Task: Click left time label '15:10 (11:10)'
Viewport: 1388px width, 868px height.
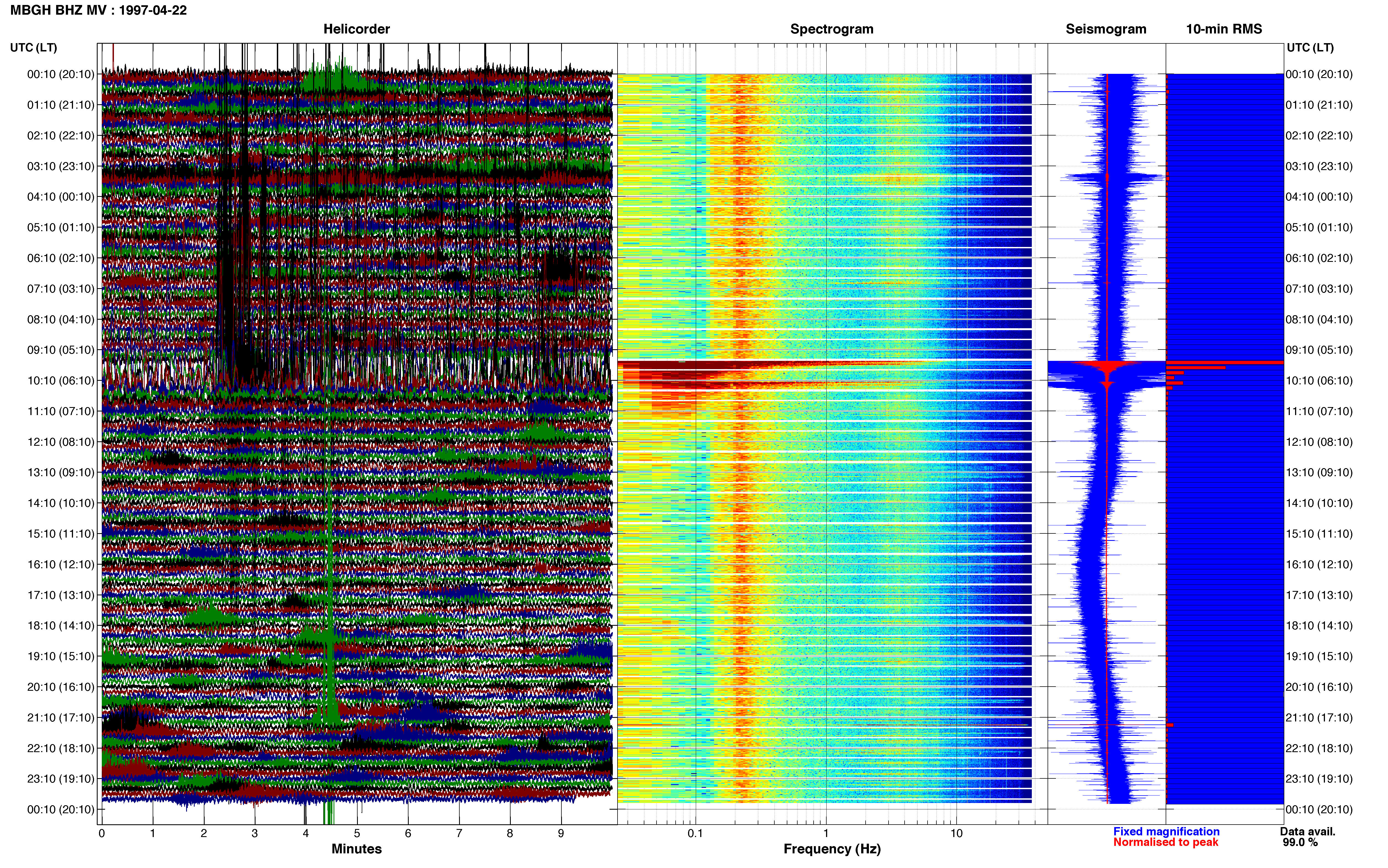Action: [x=61, y=534]
